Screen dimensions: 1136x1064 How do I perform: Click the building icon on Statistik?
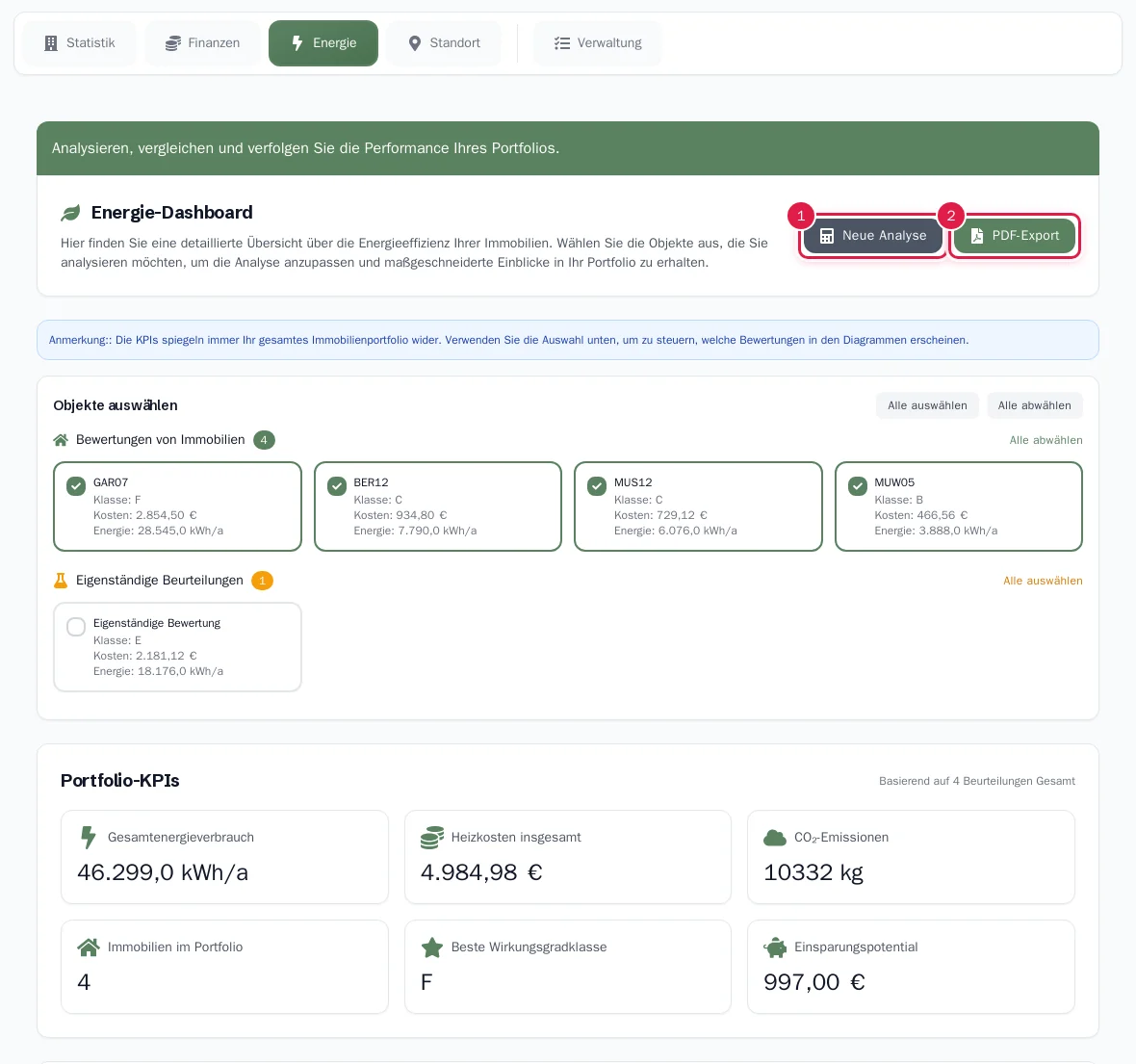pos(51,43)
